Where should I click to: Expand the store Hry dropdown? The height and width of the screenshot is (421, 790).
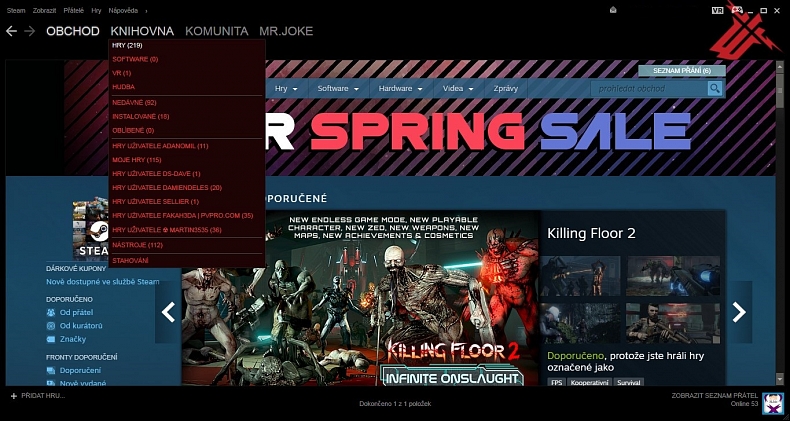tap(286, 89)
